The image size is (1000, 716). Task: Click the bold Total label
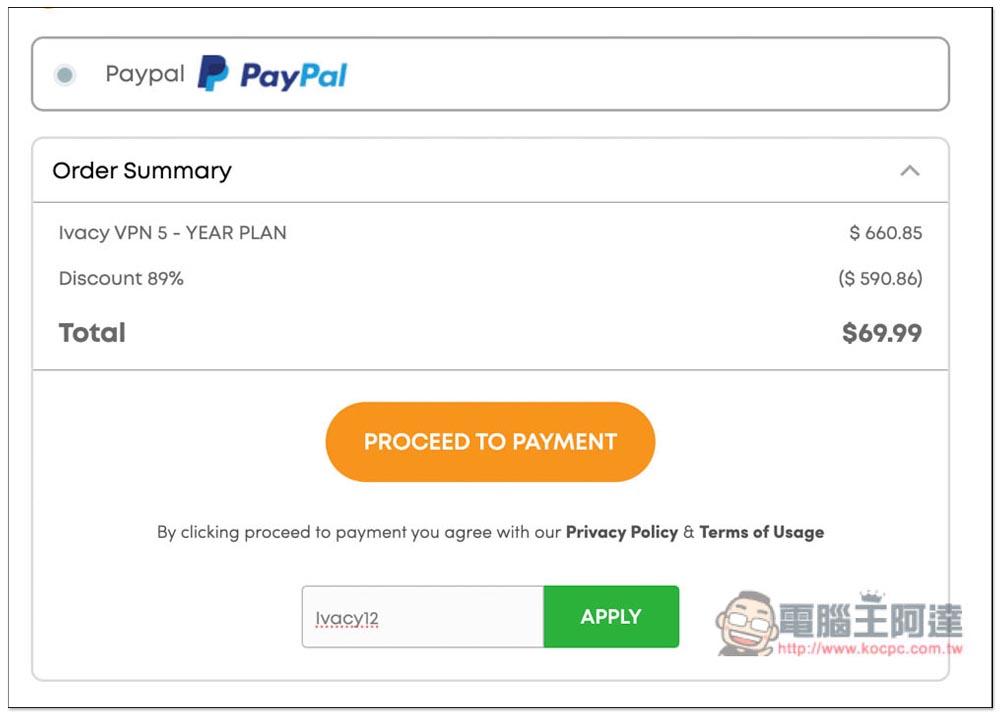92,333
